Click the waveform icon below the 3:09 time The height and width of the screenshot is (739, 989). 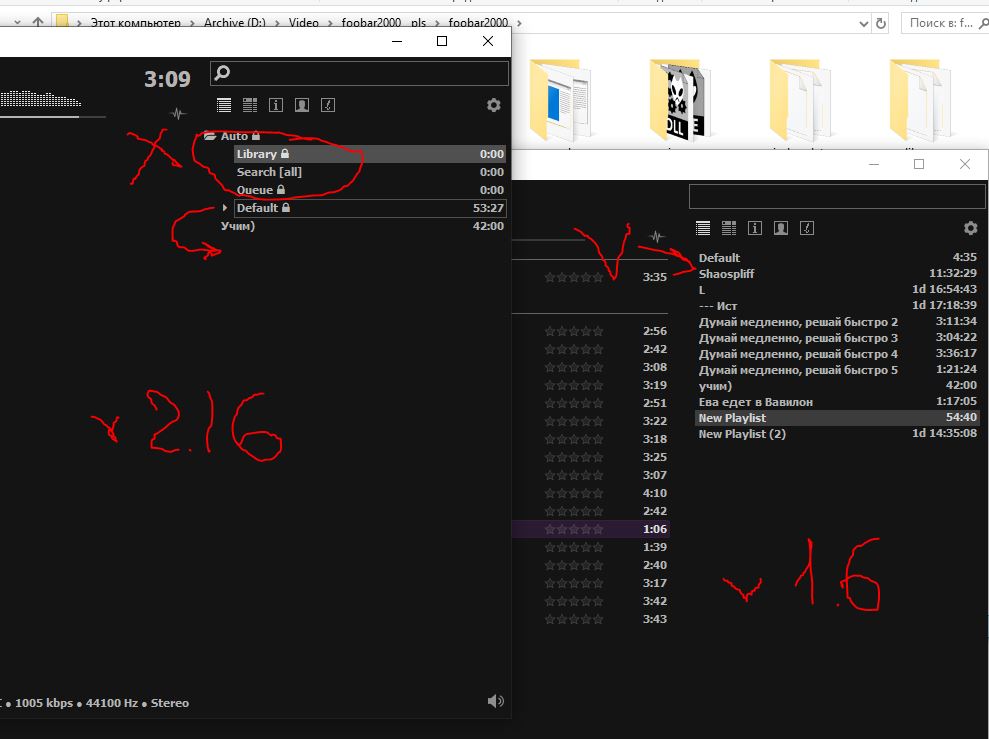pyautogui.click(x=179, y=114)
